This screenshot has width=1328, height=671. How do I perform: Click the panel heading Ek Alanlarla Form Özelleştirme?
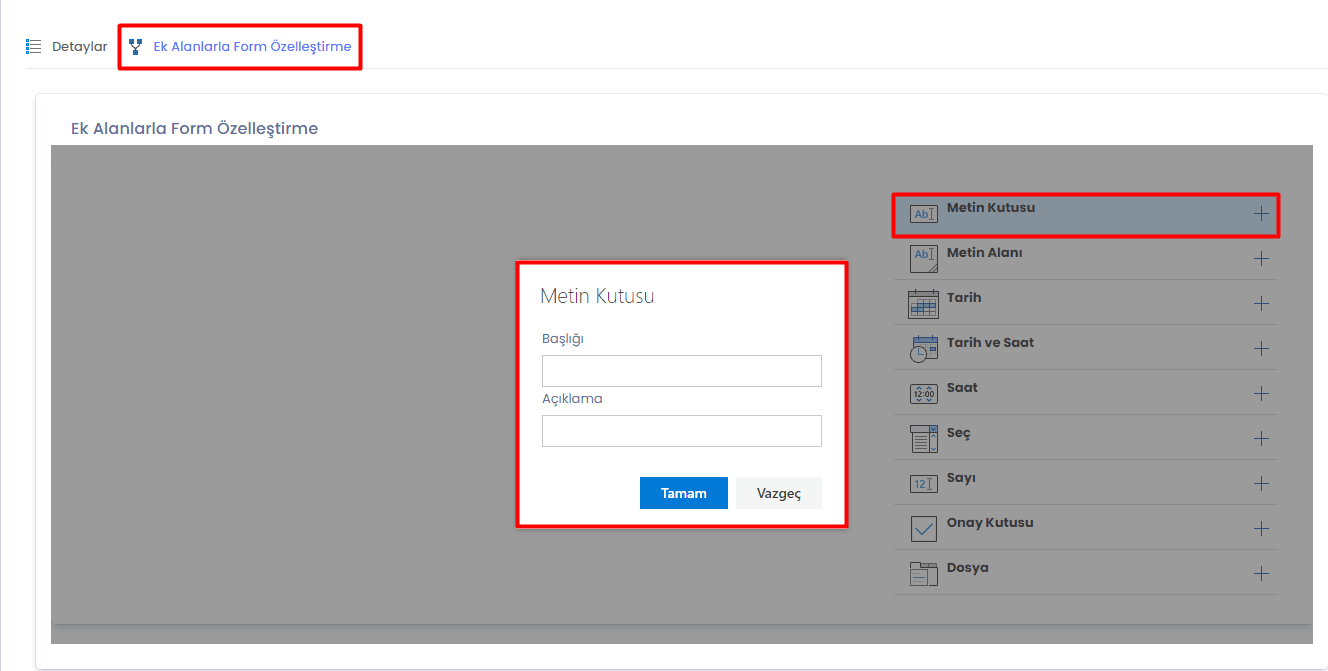click(x=194, y=129)
